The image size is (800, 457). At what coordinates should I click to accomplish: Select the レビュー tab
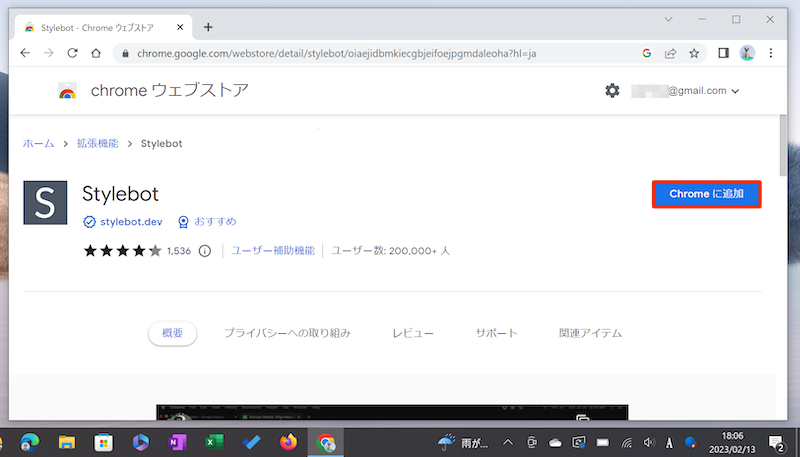413,333
